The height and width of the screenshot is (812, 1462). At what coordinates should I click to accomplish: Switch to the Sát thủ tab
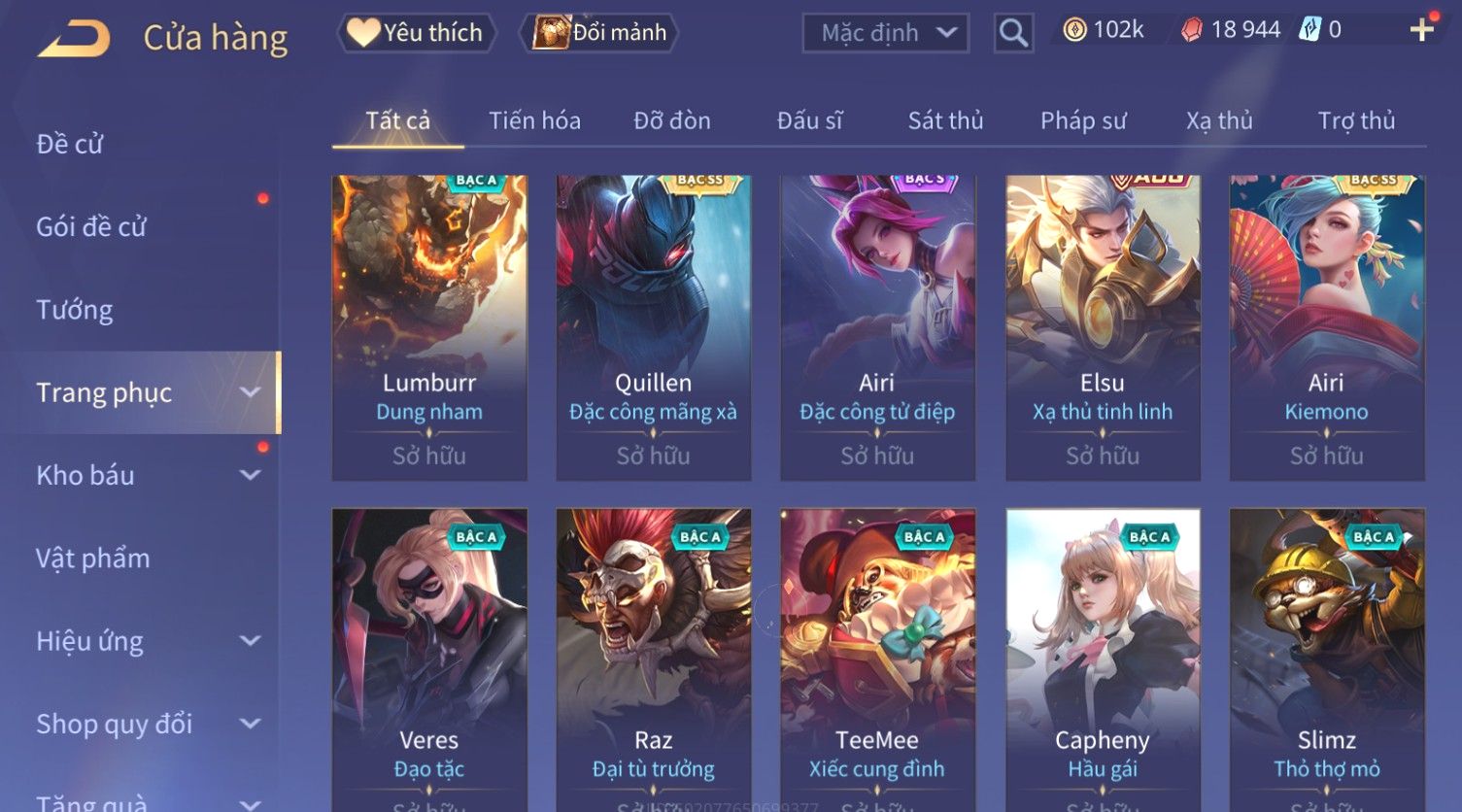[x=945, y=120]
